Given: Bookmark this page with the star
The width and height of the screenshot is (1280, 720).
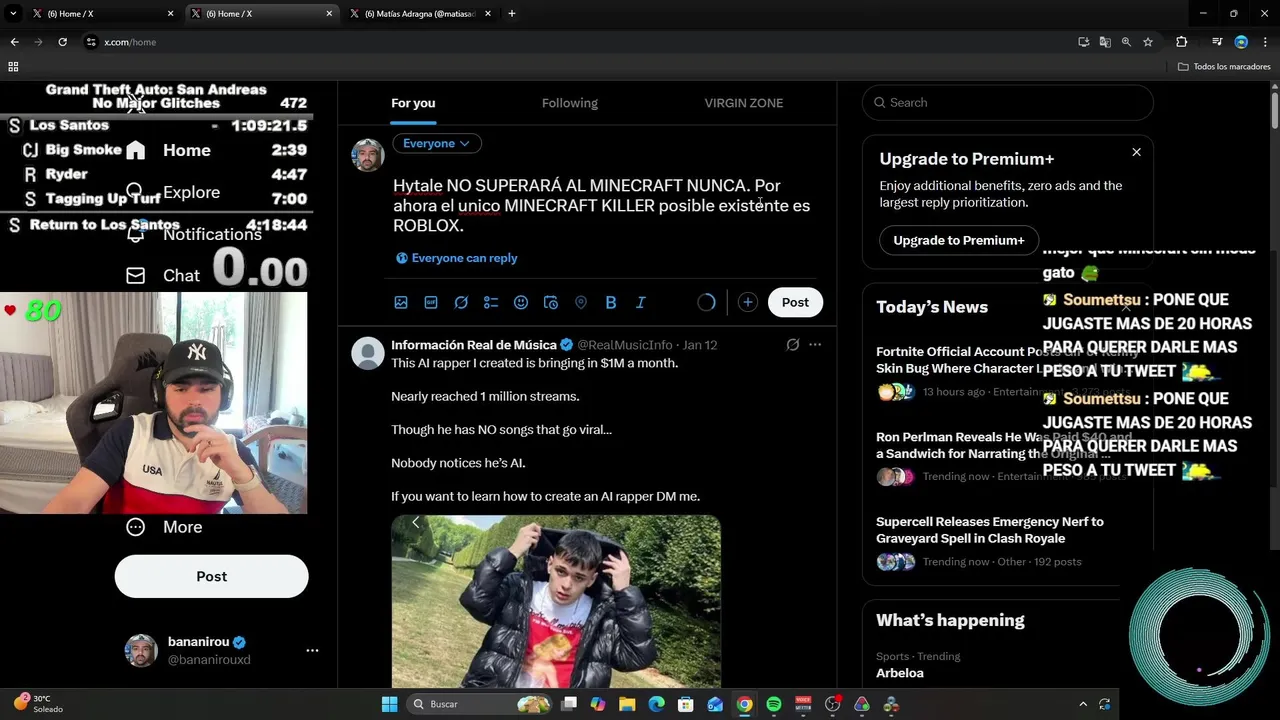Looking at the screenshot, I should pyautogui.click(x=1148, y=42).
